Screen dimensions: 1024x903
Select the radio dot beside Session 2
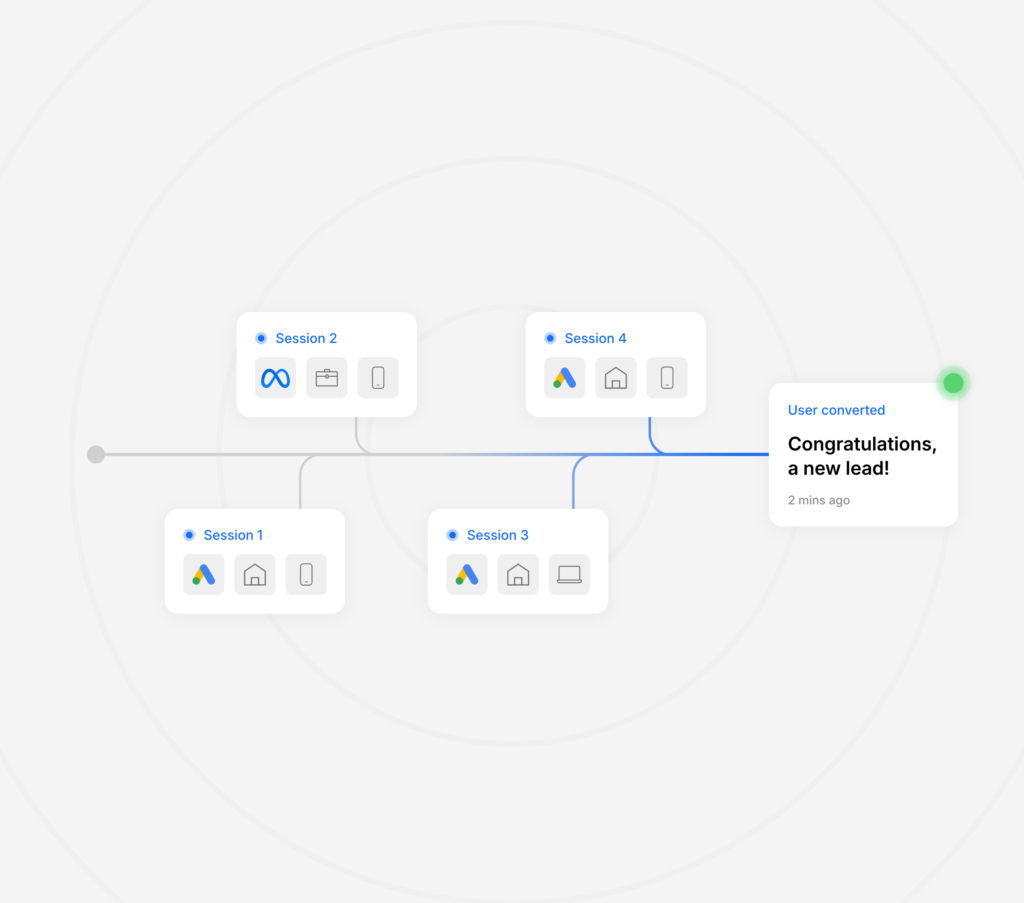point(261,338)
